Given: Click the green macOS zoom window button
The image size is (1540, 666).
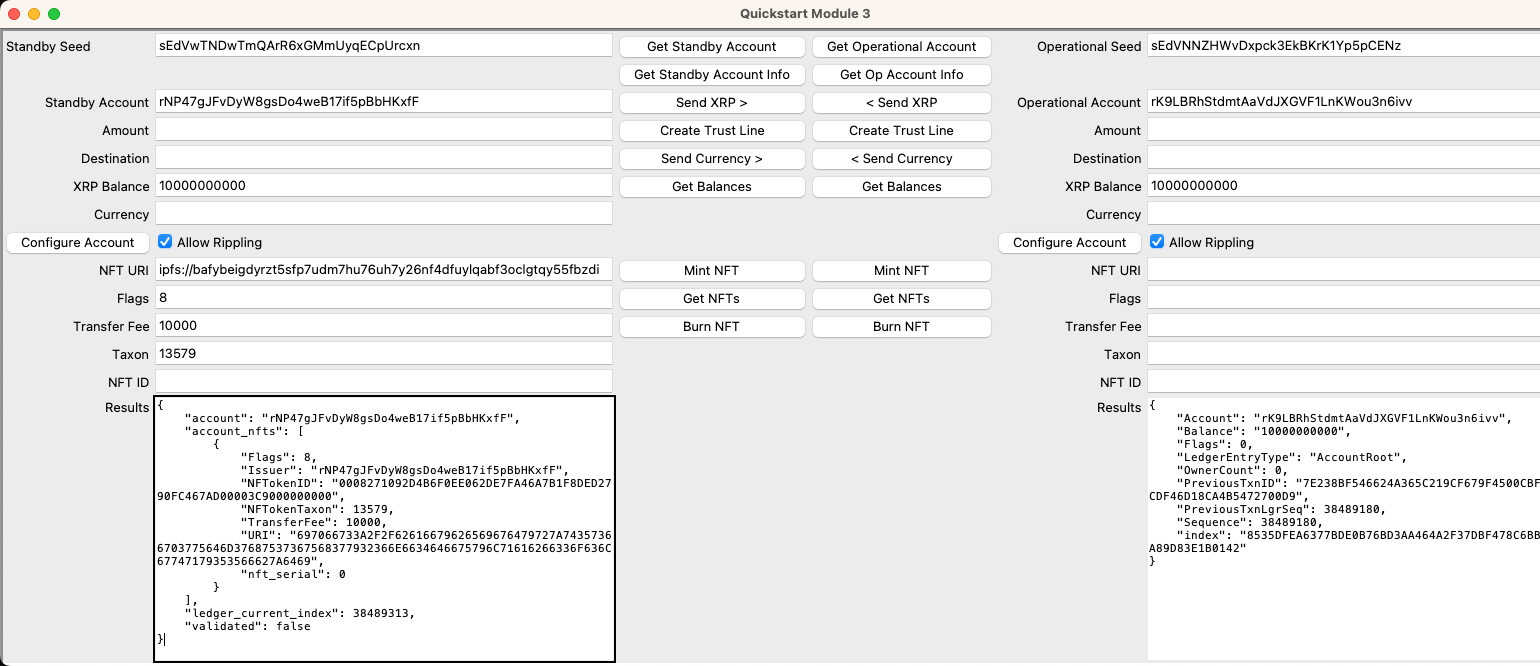Looking at the screenshot, I should point(54,14).
